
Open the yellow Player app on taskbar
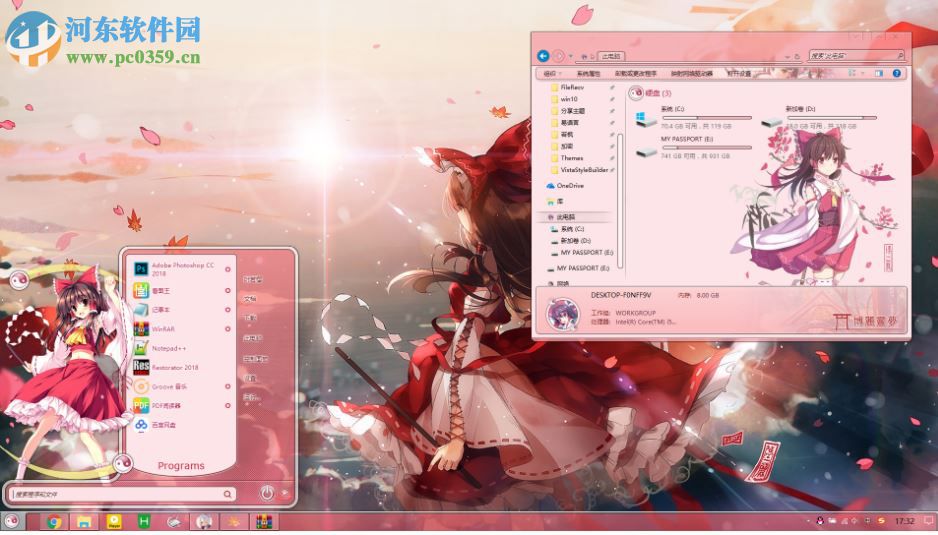114,522
